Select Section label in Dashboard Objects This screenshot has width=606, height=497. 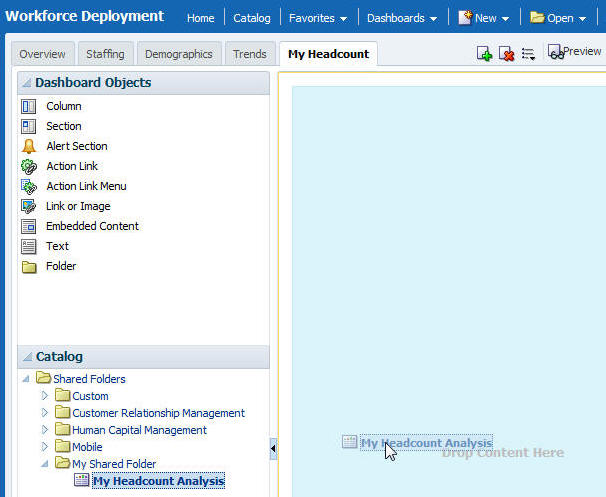(64, 126)
